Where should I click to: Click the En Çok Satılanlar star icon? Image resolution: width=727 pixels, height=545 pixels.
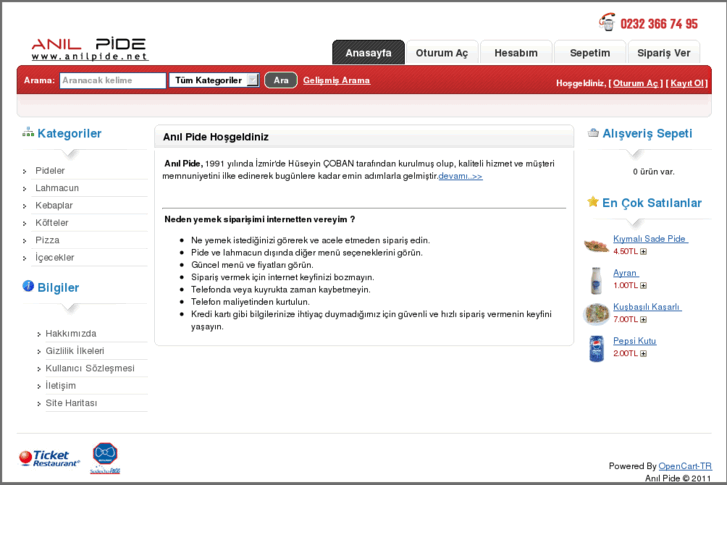pyautogui.click(x=593, y=202)
